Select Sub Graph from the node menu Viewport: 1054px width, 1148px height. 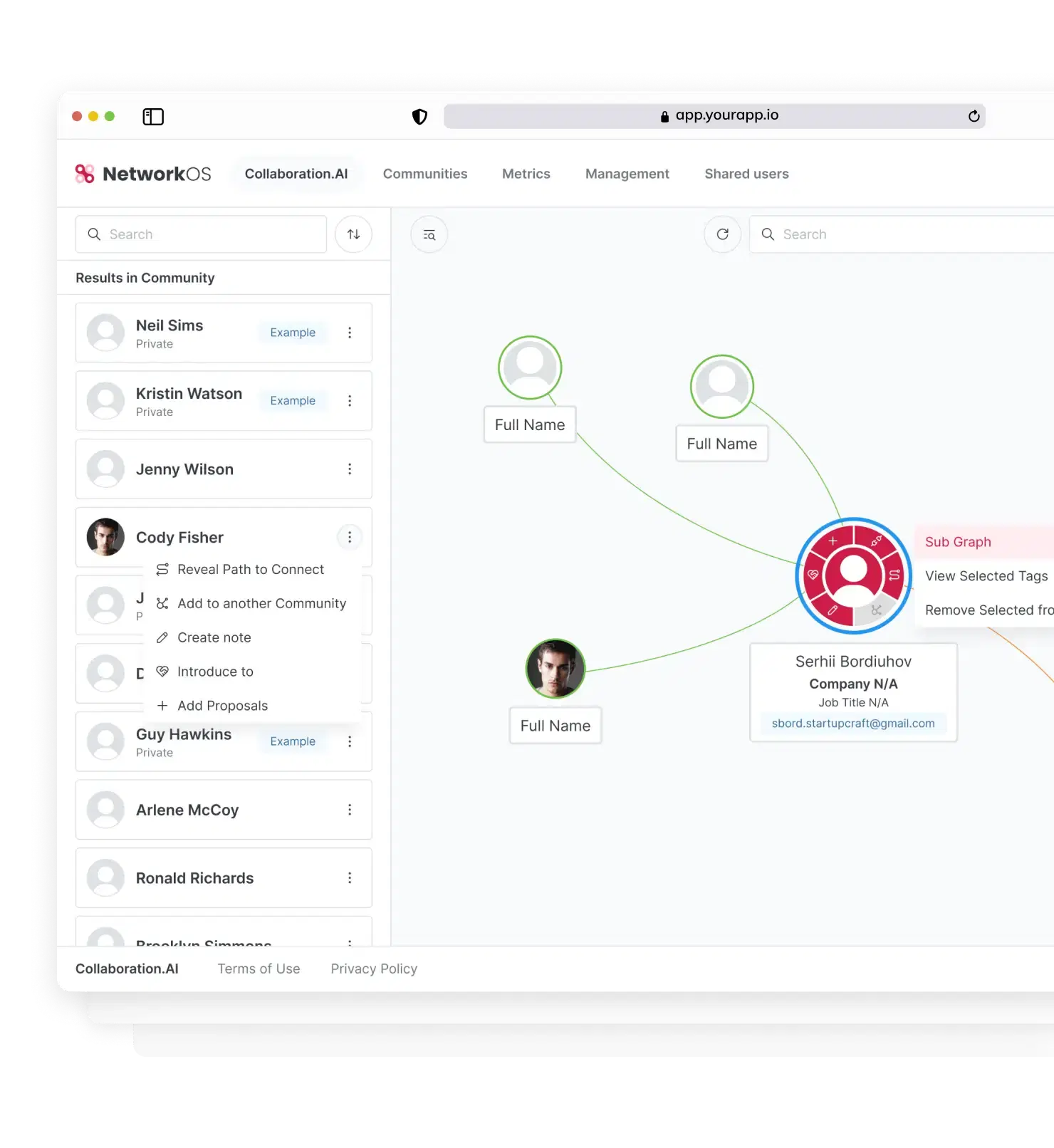958,542
